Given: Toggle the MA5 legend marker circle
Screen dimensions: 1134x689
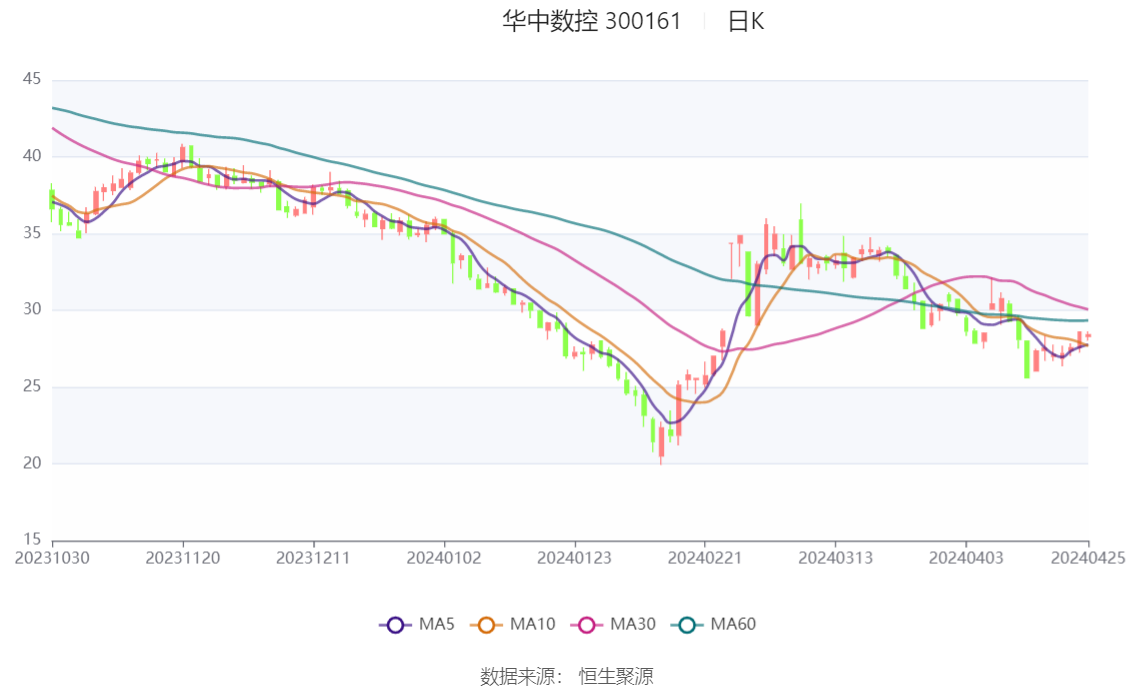Looking at the screenshot, I should (x=395, y=625).
